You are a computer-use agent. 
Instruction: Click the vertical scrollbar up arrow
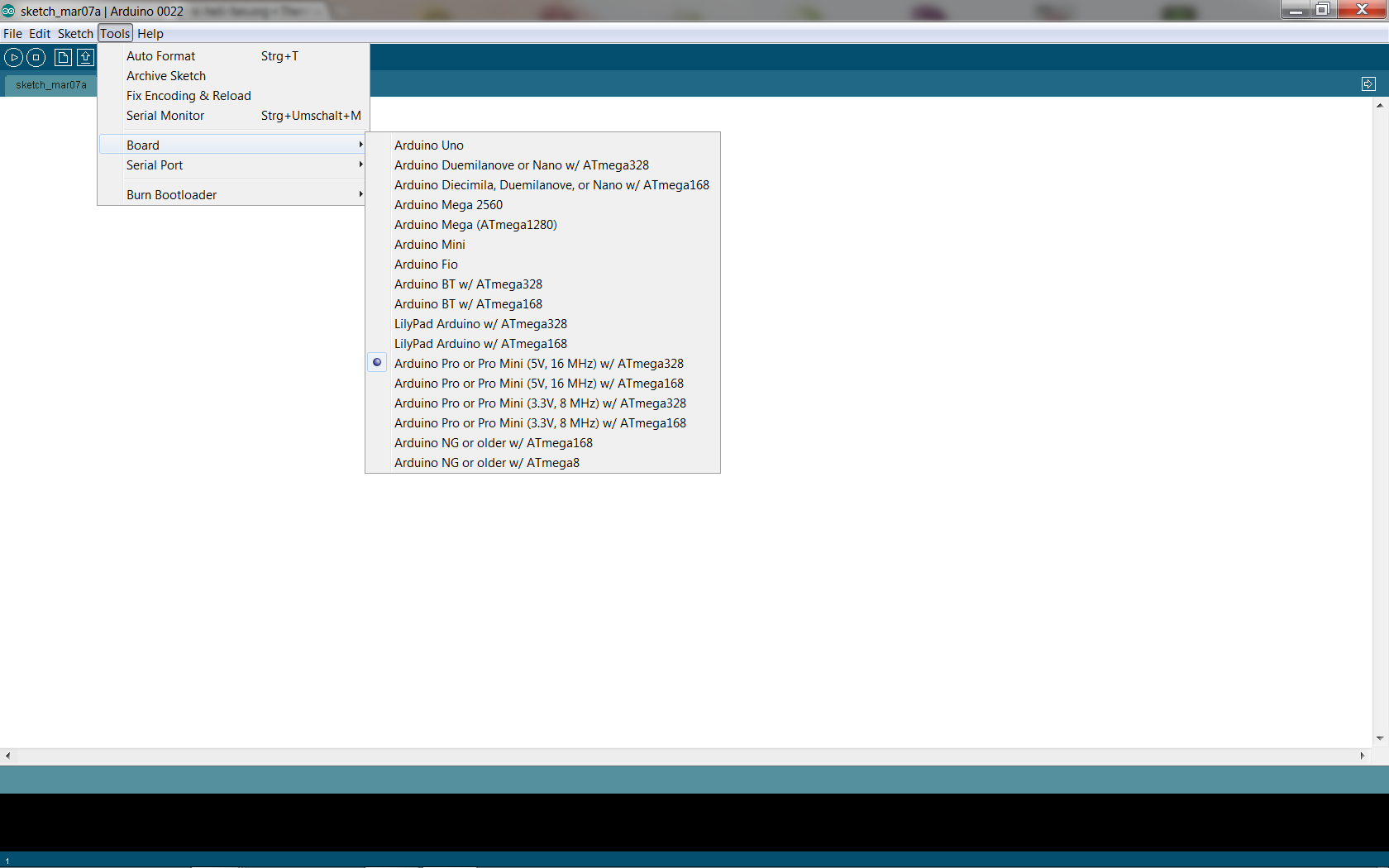click(x=1380, y=105)
